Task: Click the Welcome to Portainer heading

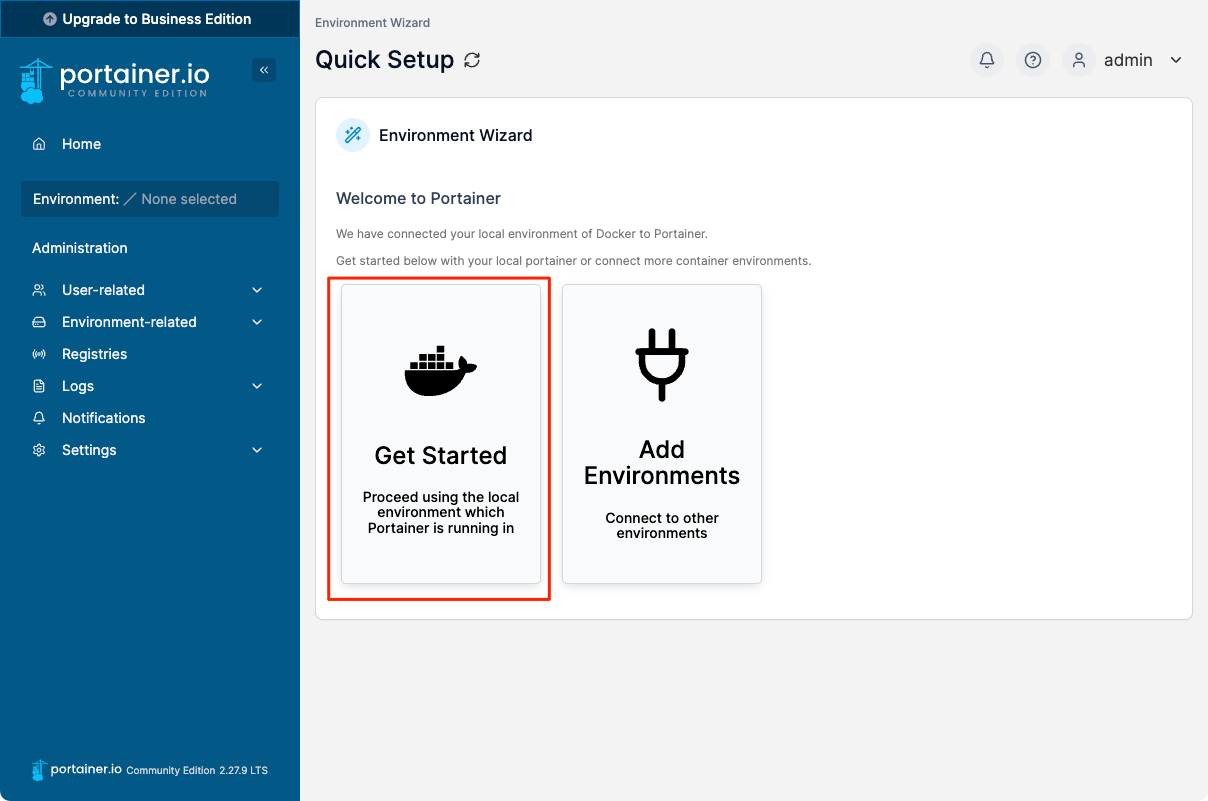Action: tap(418, 198)
